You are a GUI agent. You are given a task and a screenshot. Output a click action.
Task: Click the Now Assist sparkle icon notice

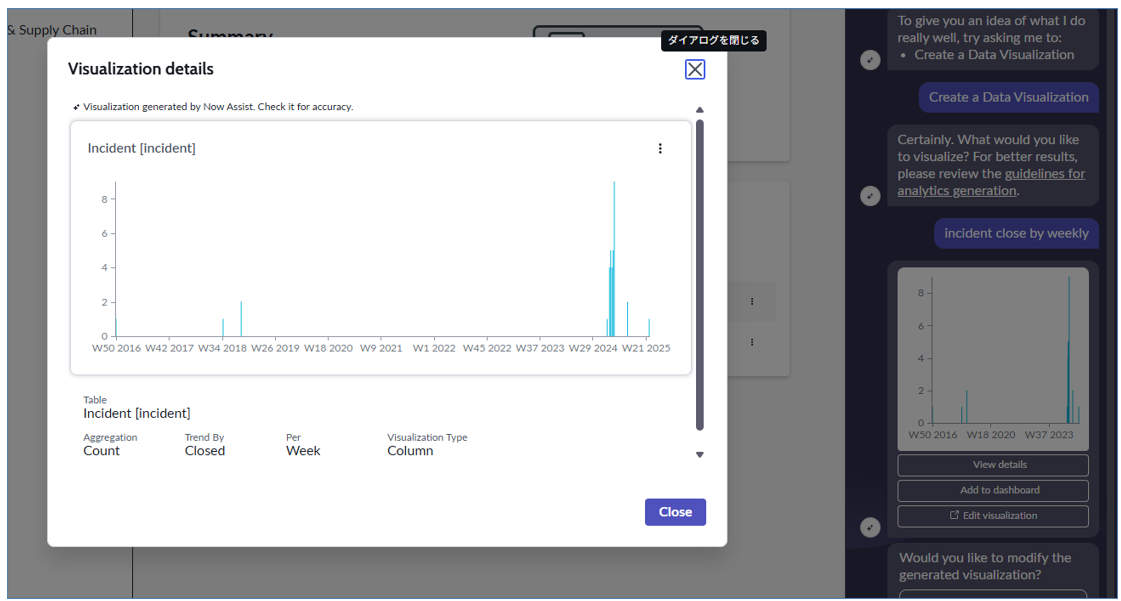(76, 107)
